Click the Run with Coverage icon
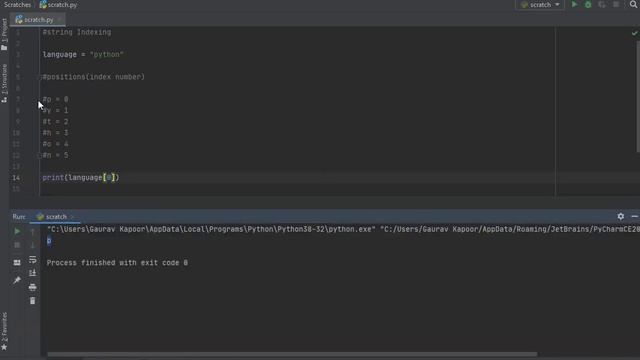Screen dimensions: 640x360 pyautogui.click(x=602, y=4)
